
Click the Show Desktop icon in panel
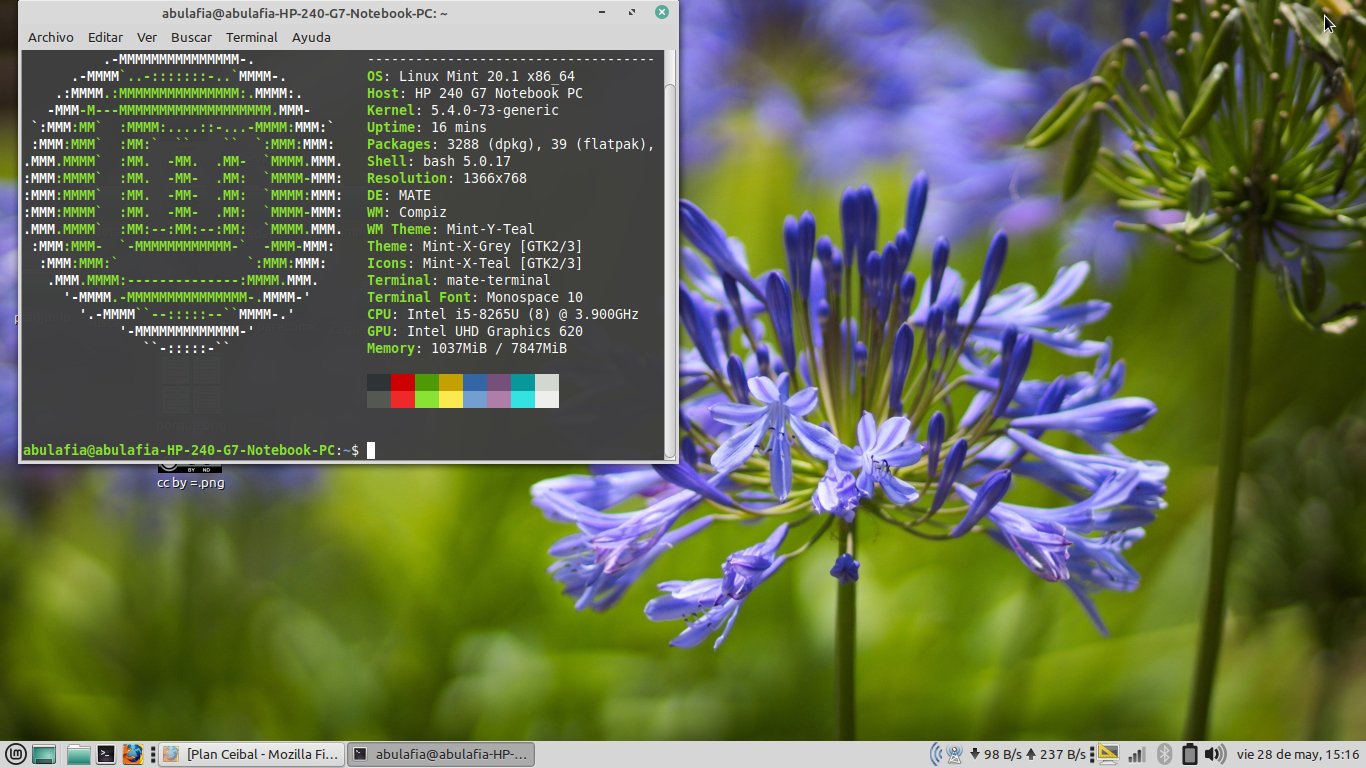43,755
